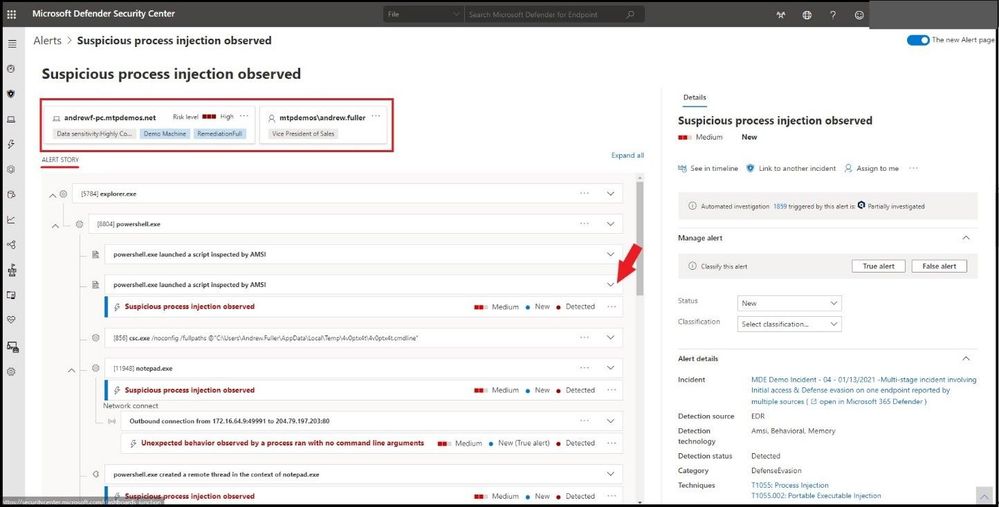Click open in Microsoft 365 Defender

pyautogui.click(x=868, y=402)
